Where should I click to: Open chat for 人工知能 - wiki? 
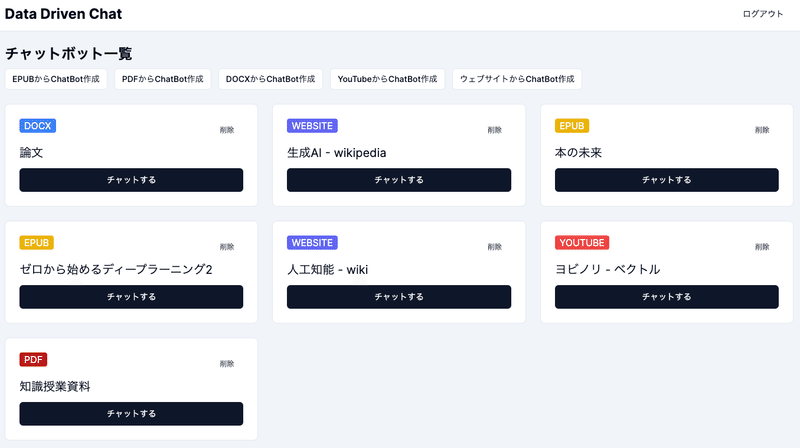(398, 297)
